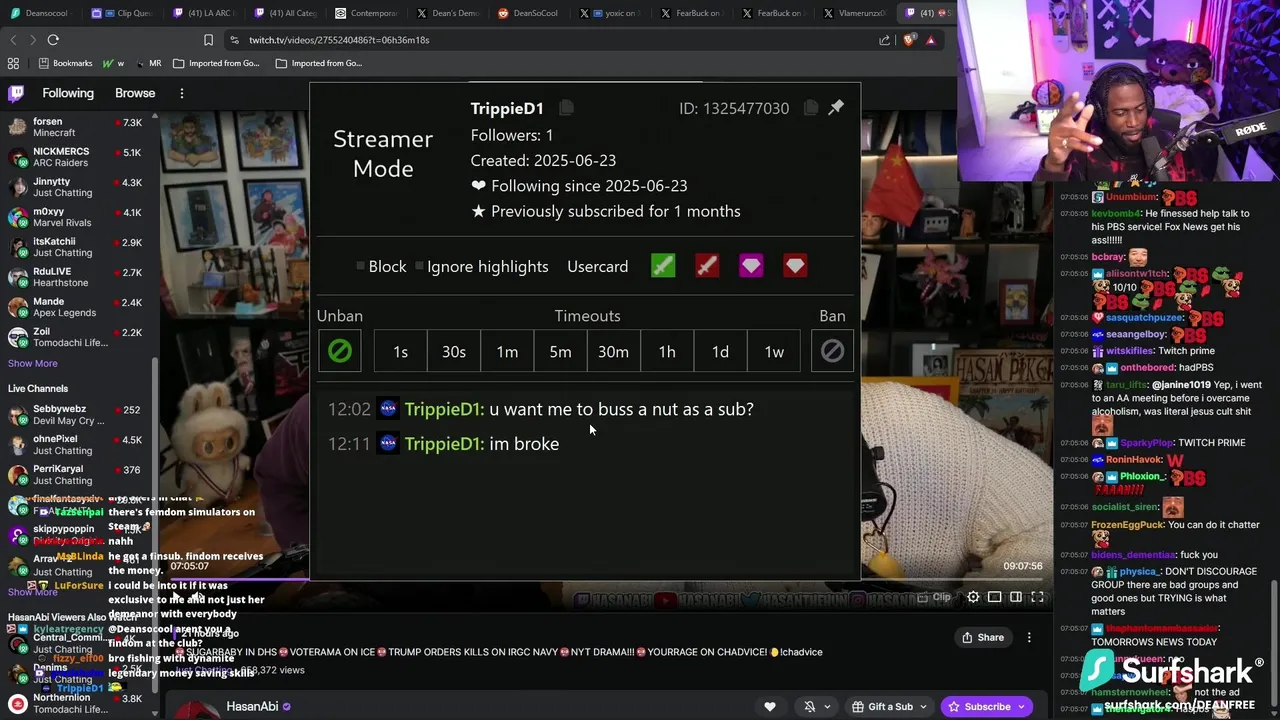This screenshot has width=1280, height=720.
Task: Open NICKMERCS channel in the sidebar
Action: coord(78,157)
